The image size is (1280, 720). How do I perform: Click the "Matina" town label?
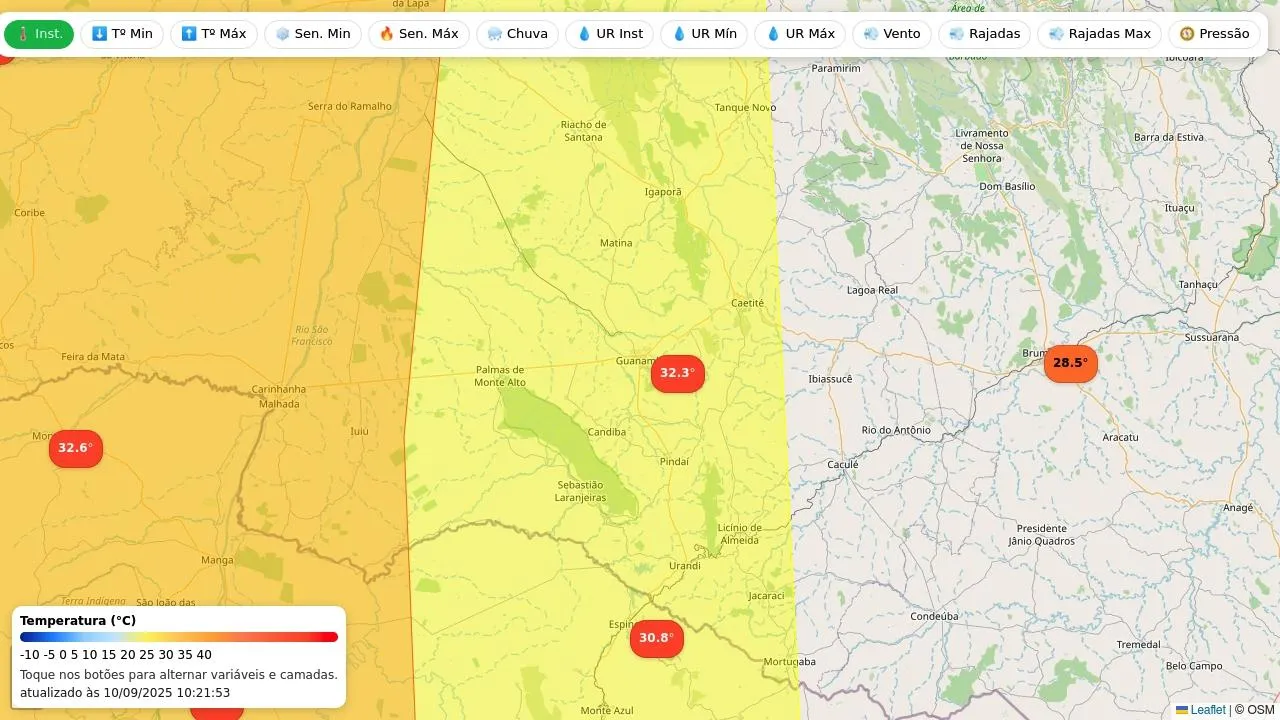click(x=616, y=243)
